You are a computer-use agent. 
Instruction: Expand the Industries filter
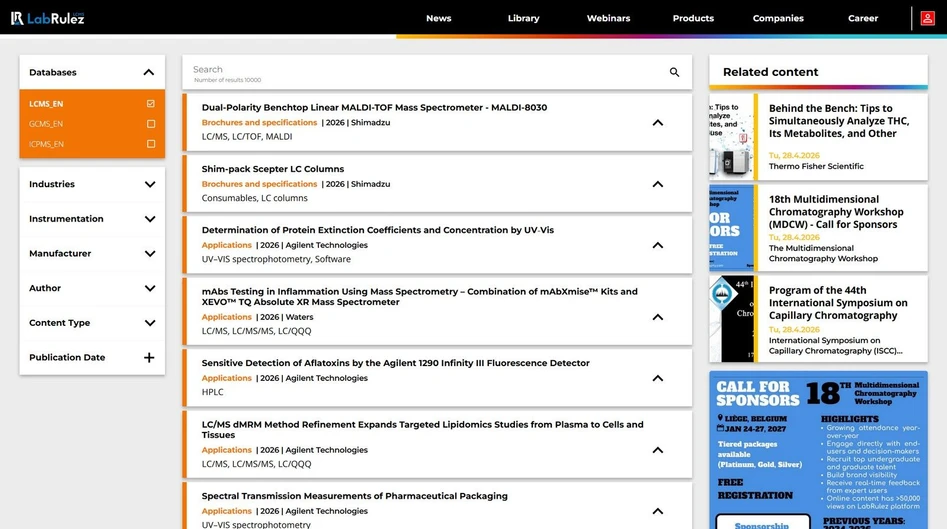(149, 184)
